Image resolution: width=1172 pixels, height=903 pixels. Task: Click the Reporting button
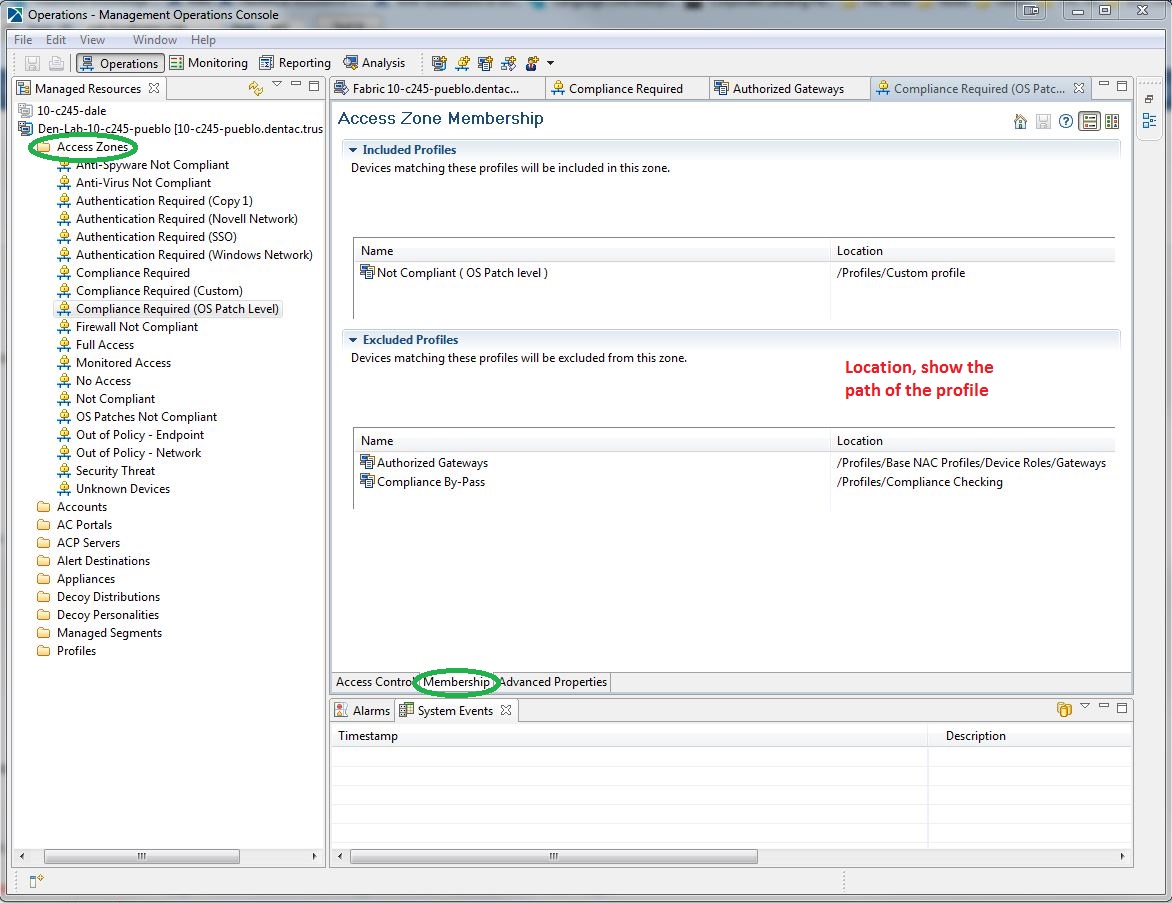click(x=294, y=62)
